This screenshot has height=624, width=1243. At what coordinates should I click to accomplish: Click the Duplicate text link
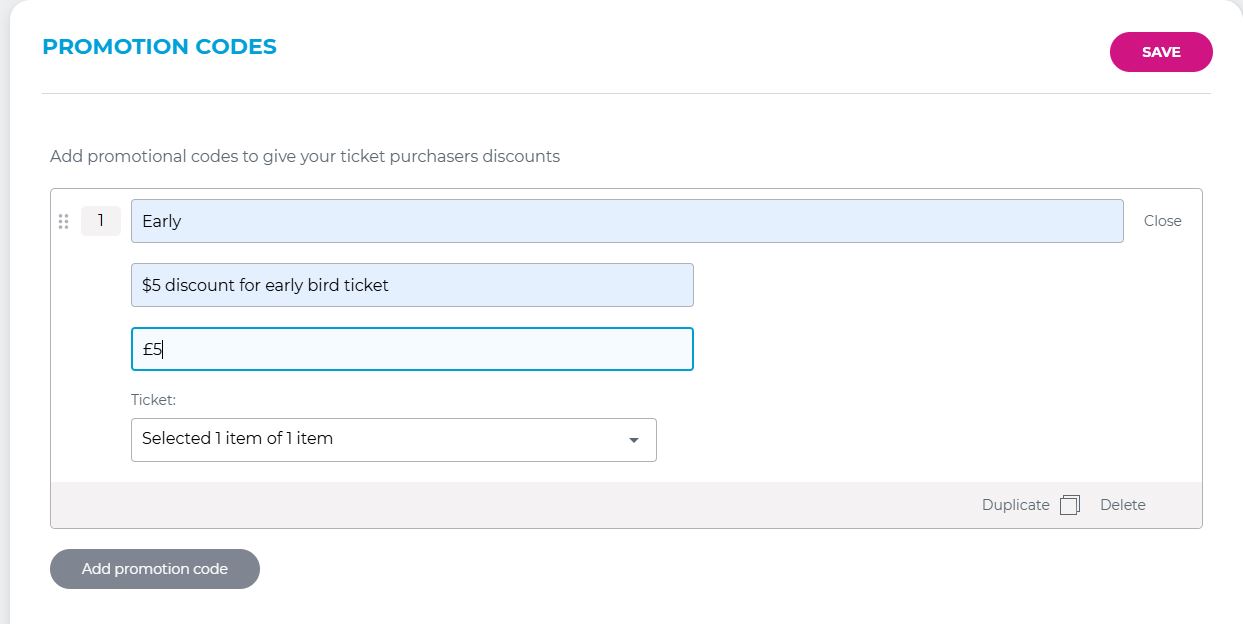[x=1015, y=505]
